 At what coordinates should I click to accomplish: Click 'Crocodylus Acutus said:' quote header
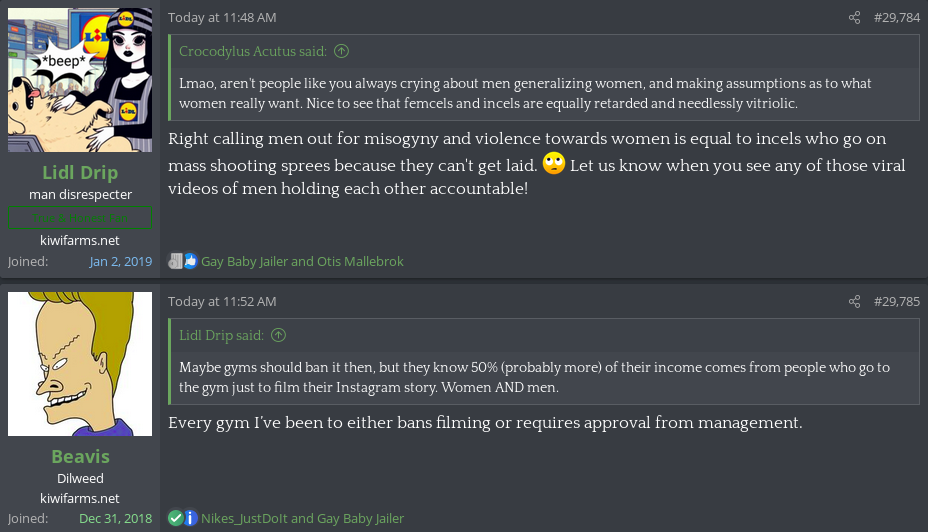click(255, 52)
